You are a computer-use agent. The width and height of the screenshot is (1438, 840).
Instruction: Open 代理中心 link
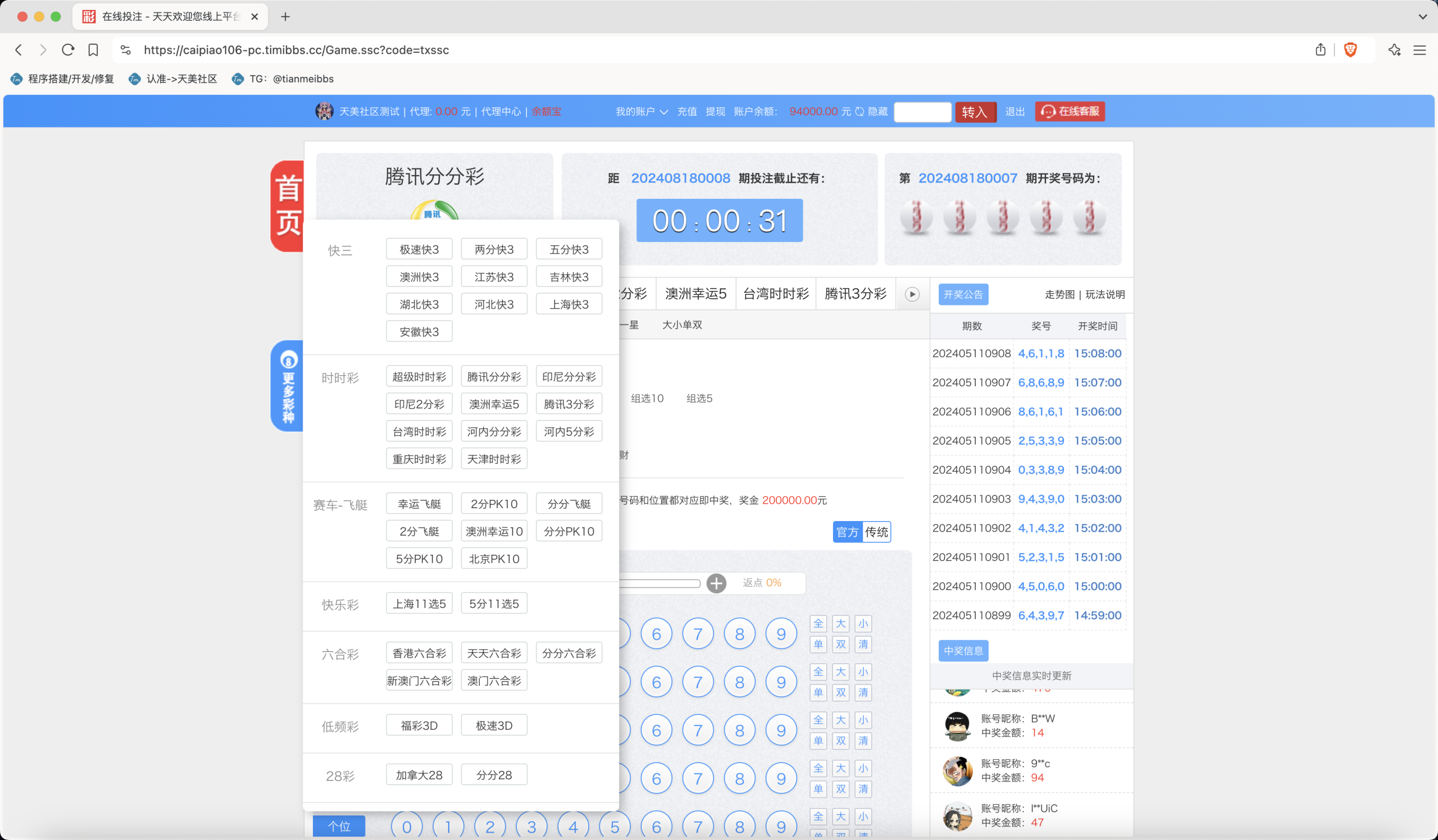[x=501, y=111]
